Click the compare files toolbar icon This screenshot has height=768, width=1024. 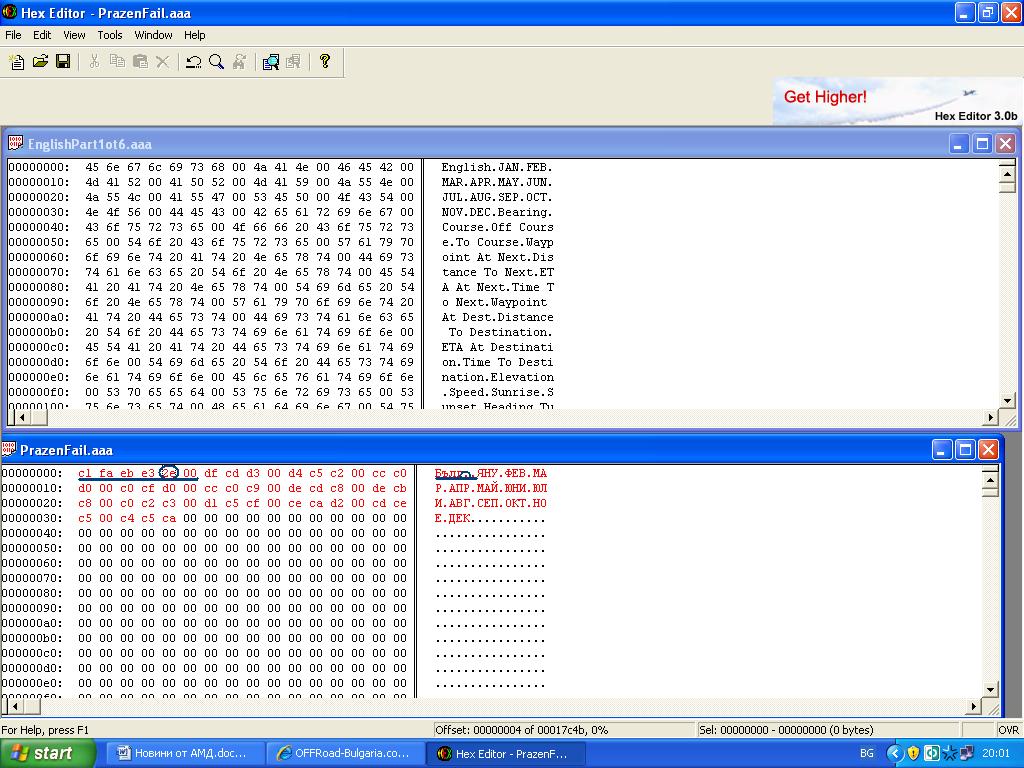coord(271,62)
